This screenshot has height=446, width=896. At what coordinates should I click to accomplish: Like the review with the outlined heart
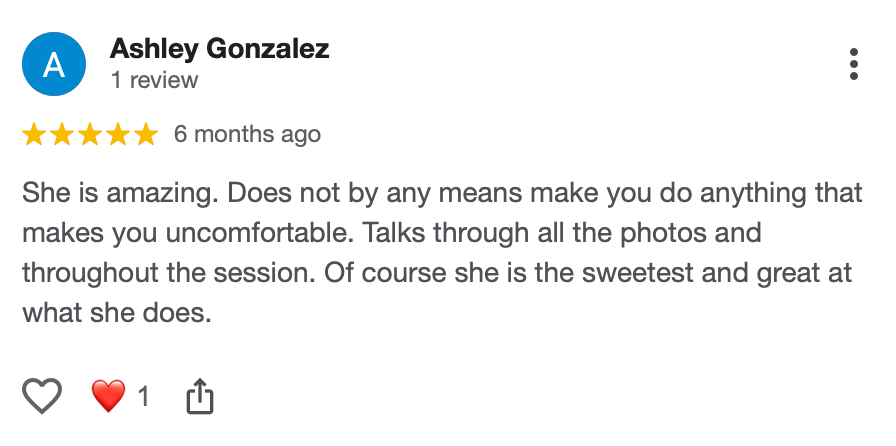tap(42, 396)
